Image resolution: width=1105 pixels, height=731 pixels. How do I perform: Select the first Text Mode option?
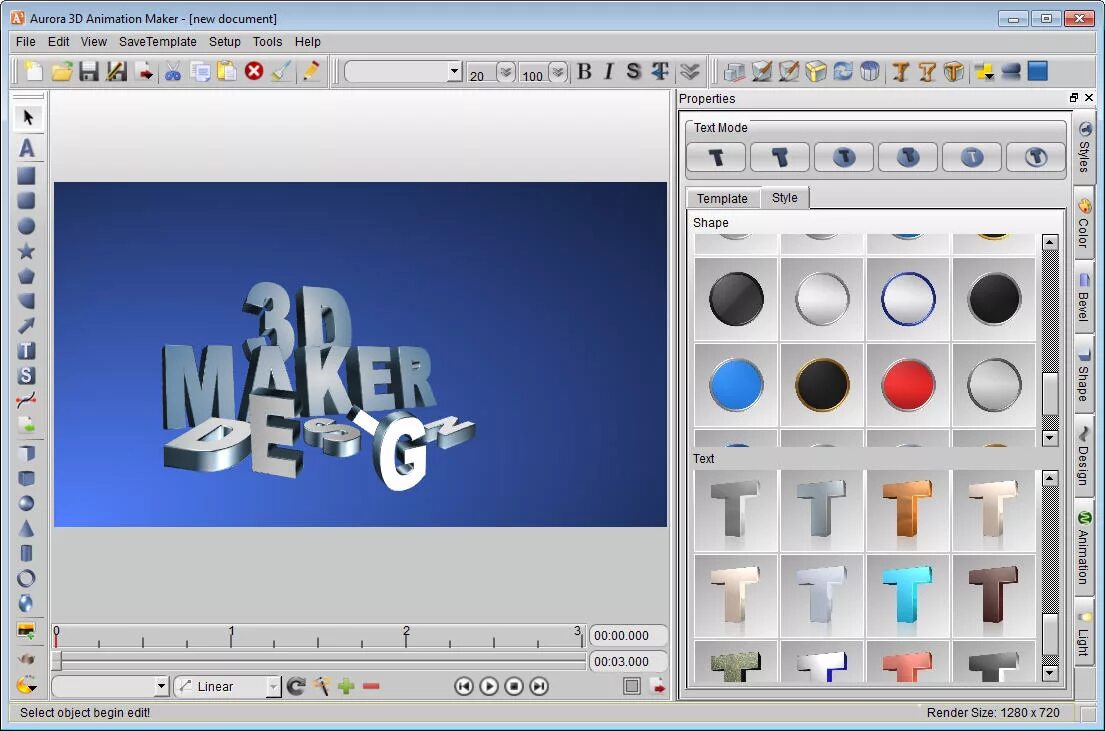click(715, 157)
